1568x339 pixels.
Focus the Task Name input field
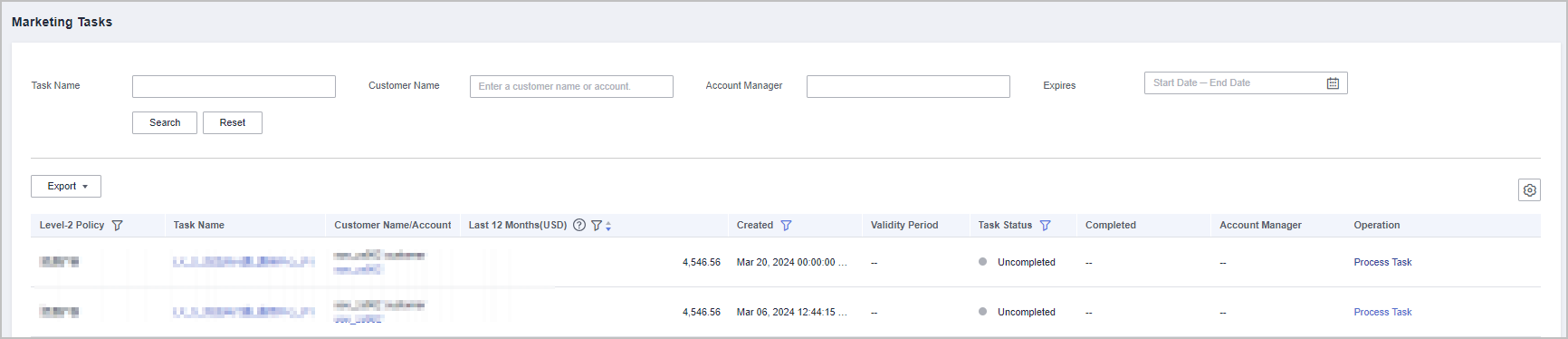[x=234, y=86]
